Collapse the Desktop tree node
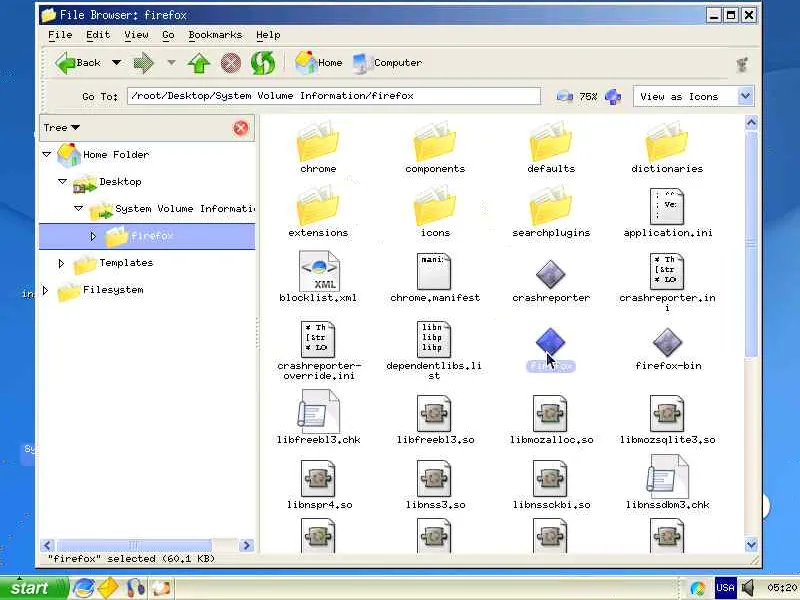The image size is (800, 600). 62,181
